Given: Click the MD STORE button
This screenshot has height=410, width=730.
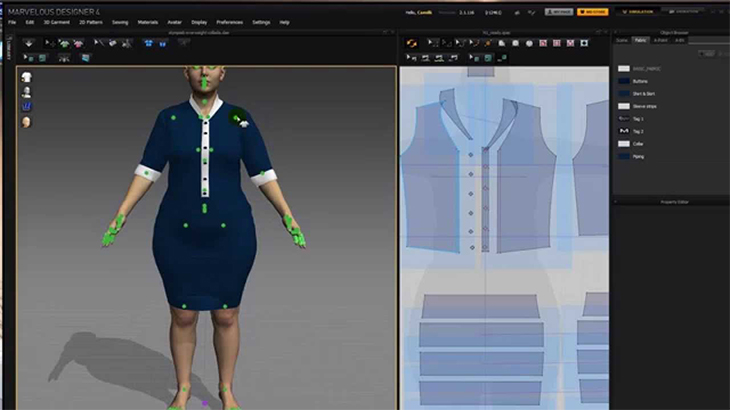Looking at the screenshot, I should [596, 12].
